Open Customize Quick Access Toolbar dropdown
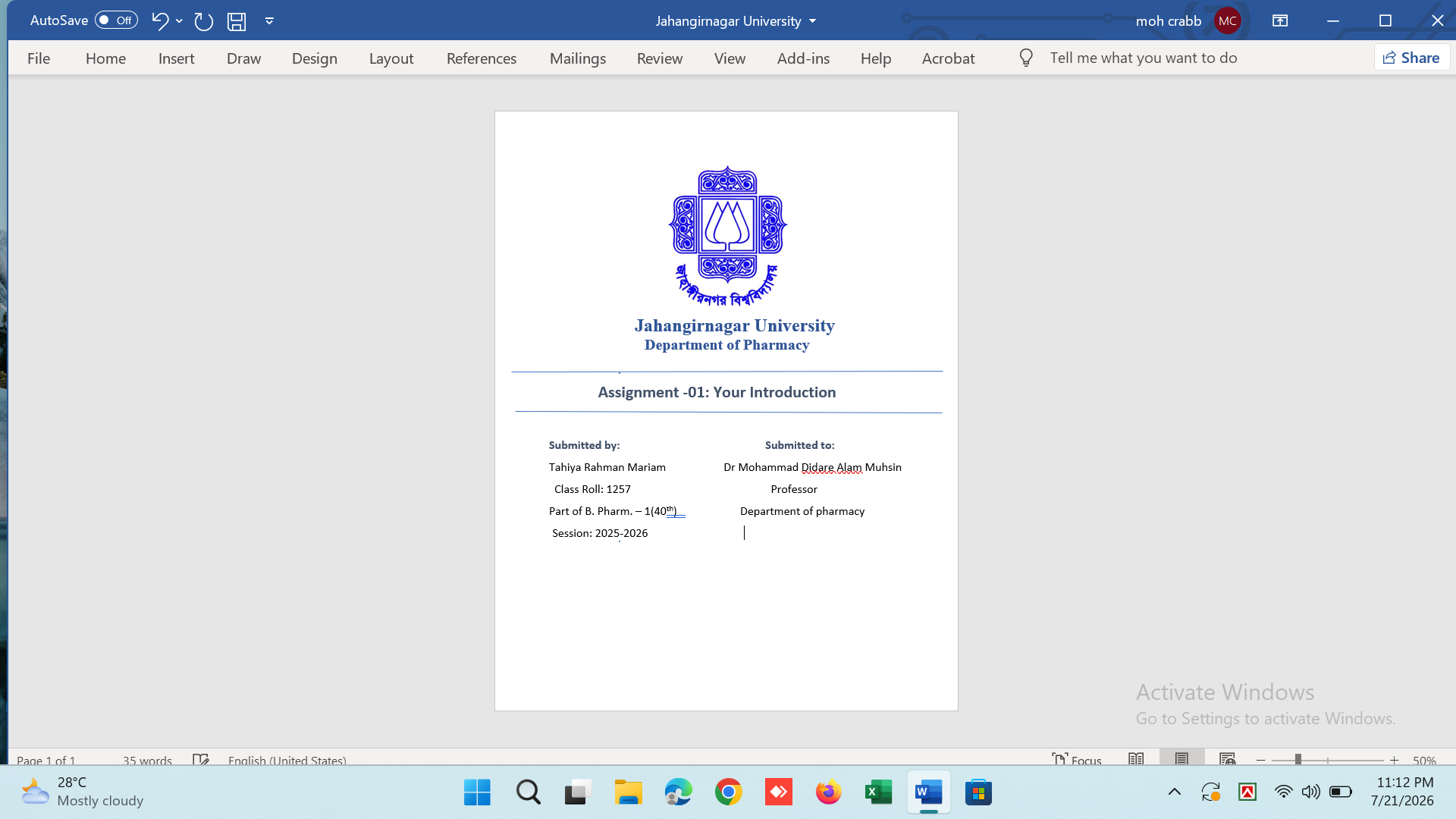The image size is (1456, 819). (x=269, y=20)
